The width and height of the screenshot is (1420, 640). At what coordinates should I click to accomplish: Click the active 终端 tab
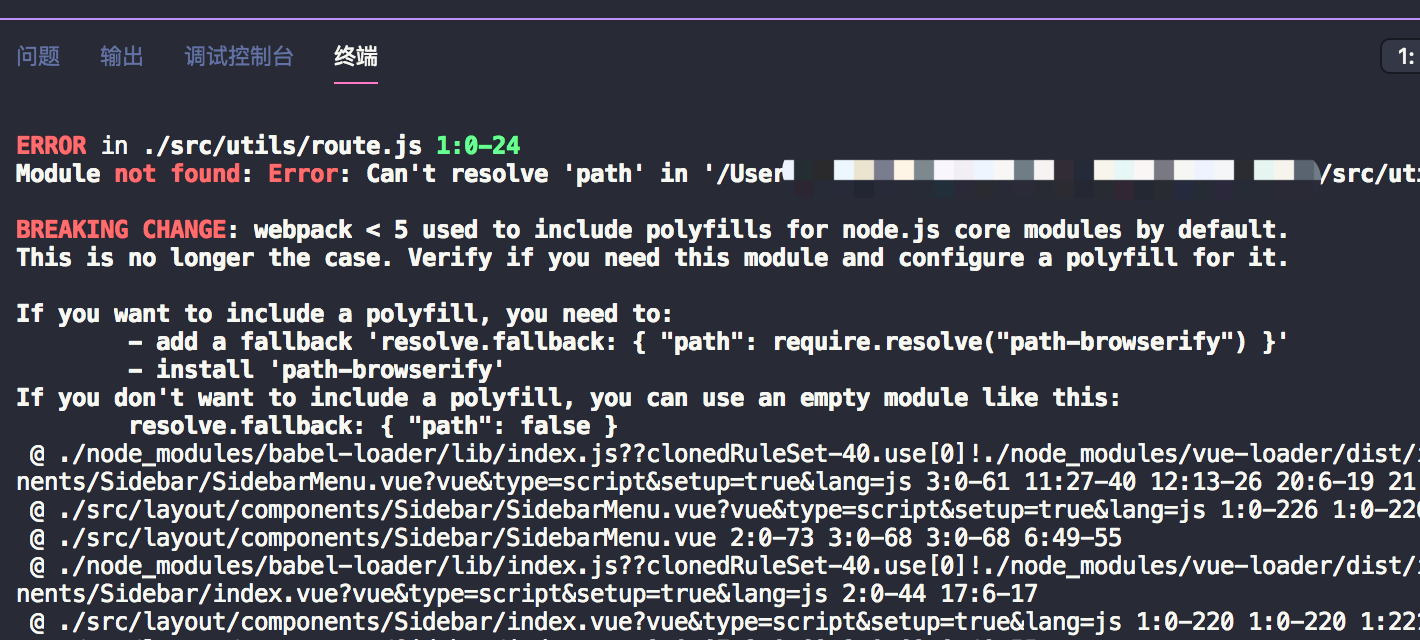click(x=356, y=57)
